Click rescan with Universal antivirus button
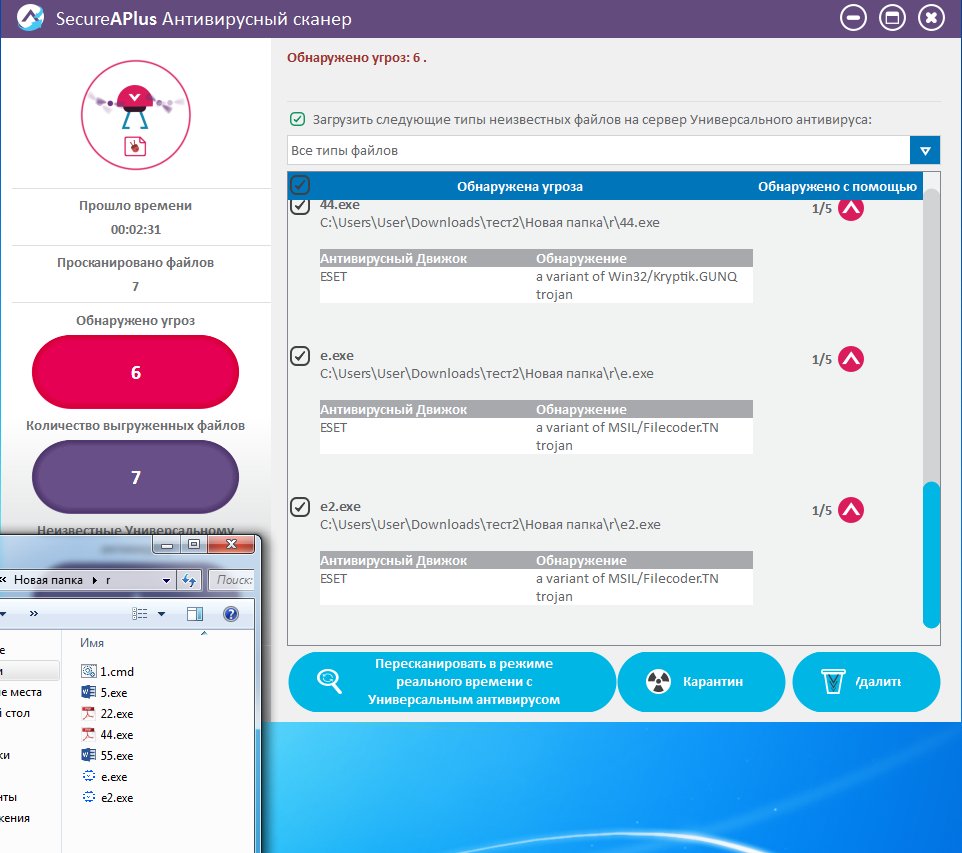The image size is (962, 853). (x=452, y=682)
